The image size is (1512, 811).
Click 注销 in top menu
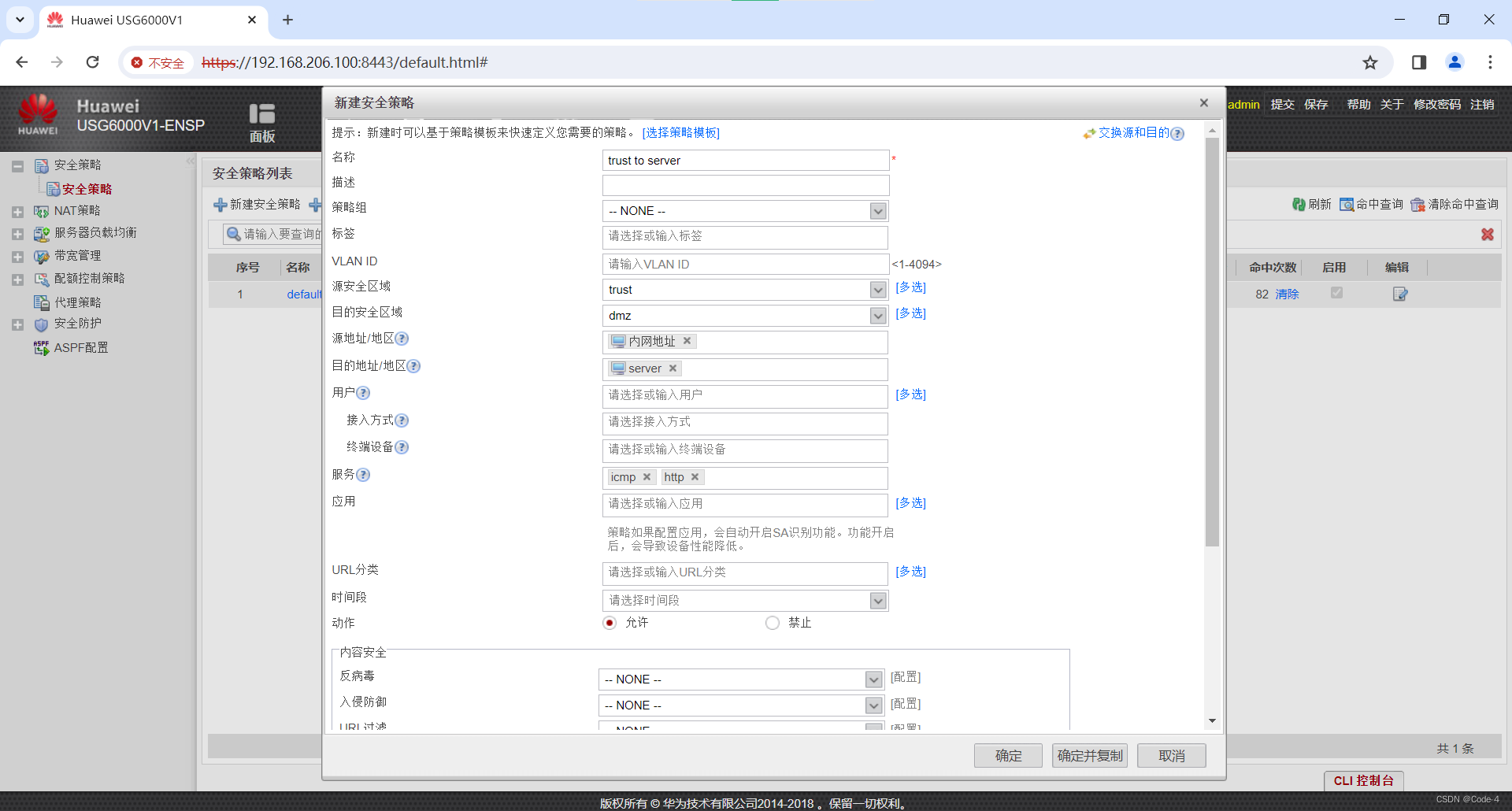click(1482, 104)
